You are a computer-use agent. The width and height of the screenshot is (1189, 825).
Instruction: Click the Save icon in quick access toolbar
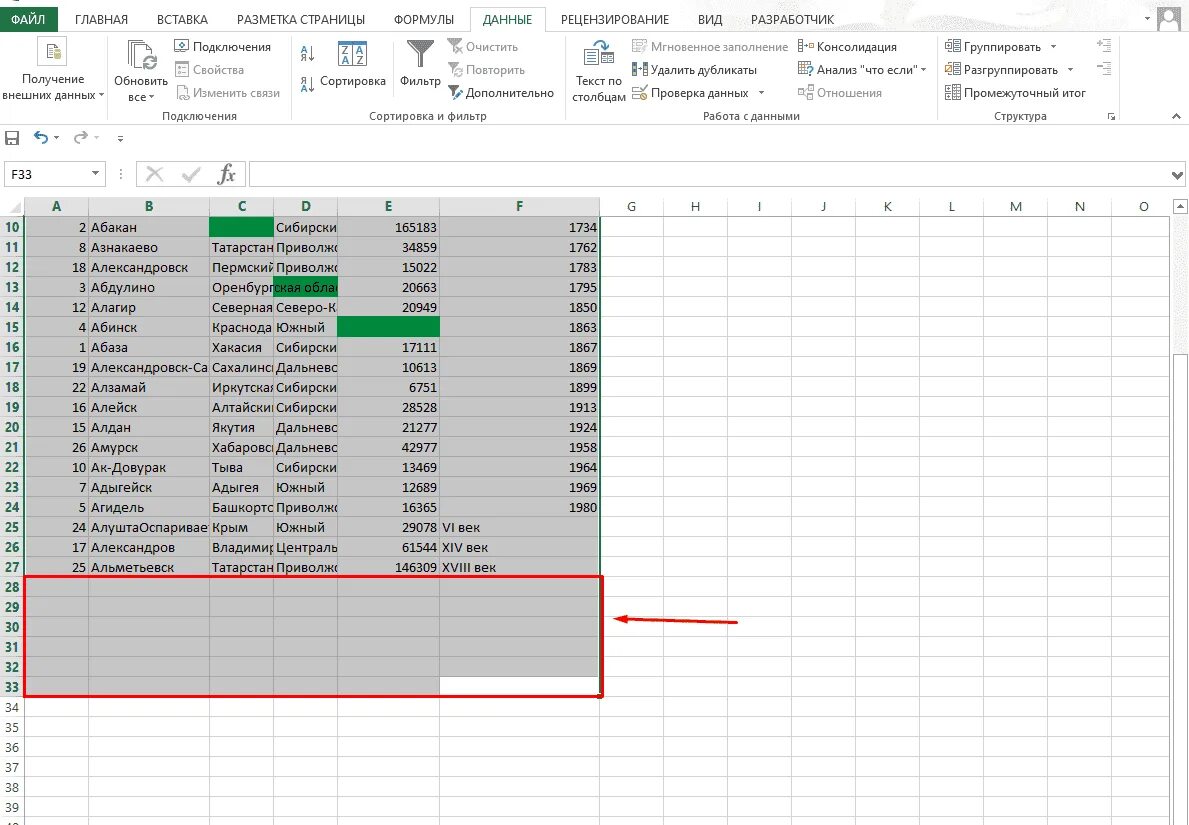[x=12, y=138]
